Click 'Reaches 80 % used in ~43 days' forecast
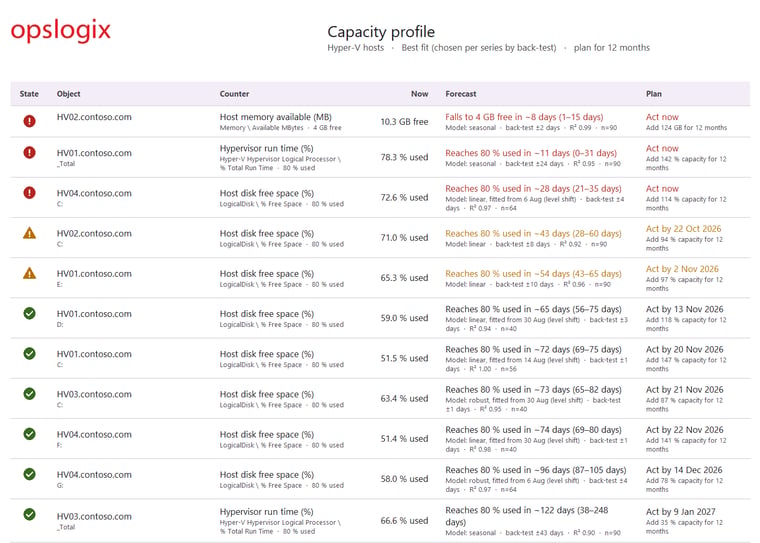Viewport: 760px width, 543px height. coord(533,233)
